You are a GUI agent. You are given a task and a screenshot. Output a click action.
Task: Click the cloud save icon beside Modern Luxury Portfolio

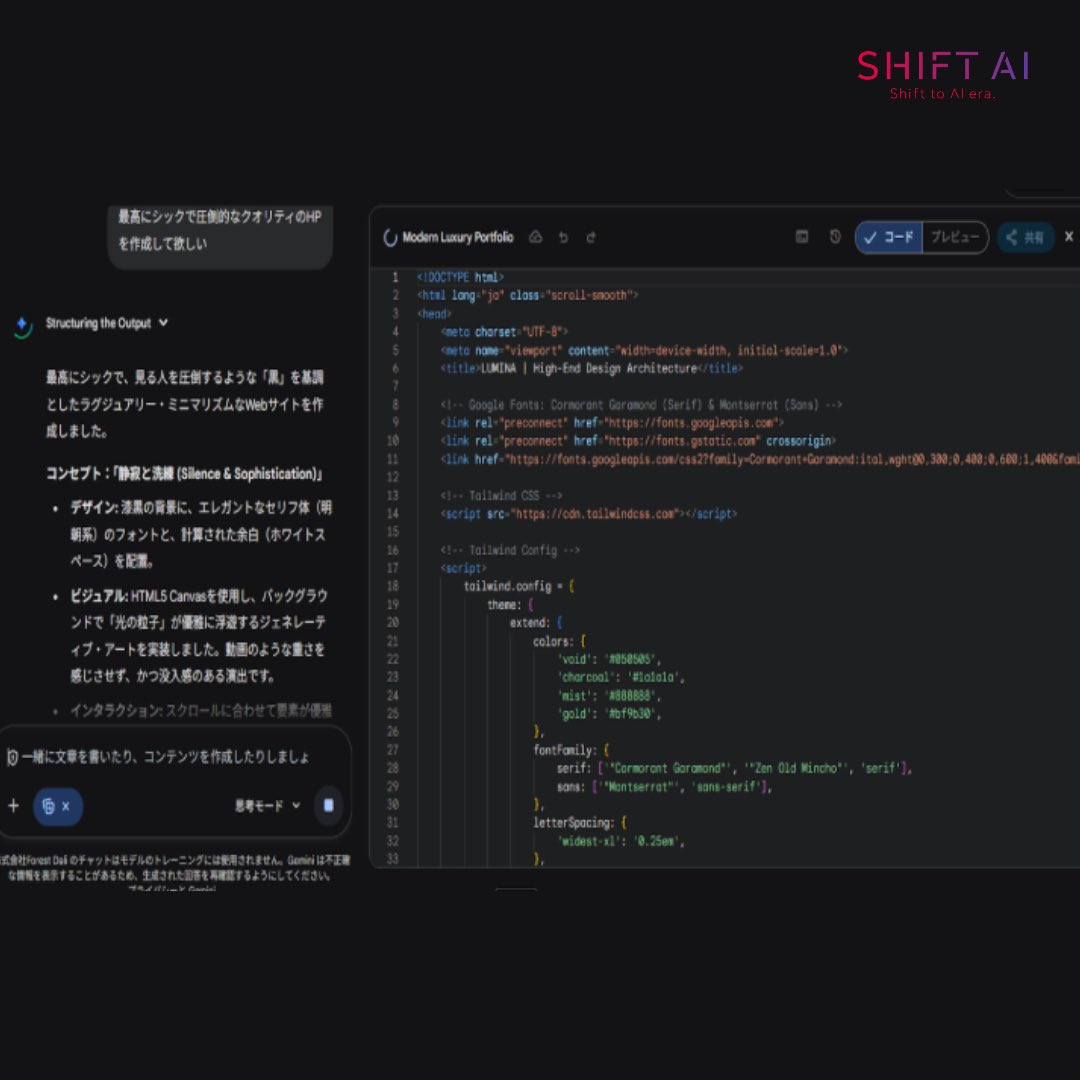pos(535,237)
